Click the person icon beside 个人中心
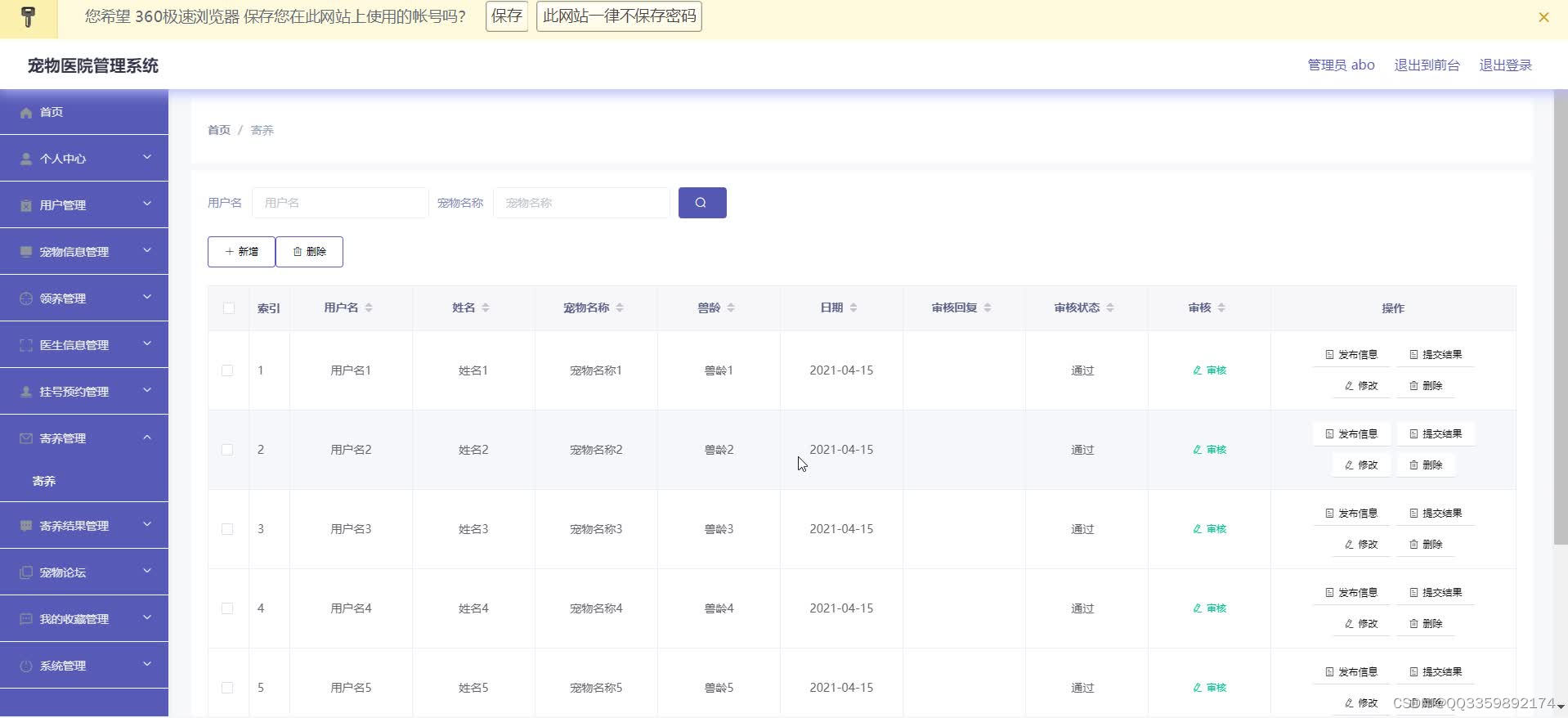1568x718 pixels. [x=26, y=159]
